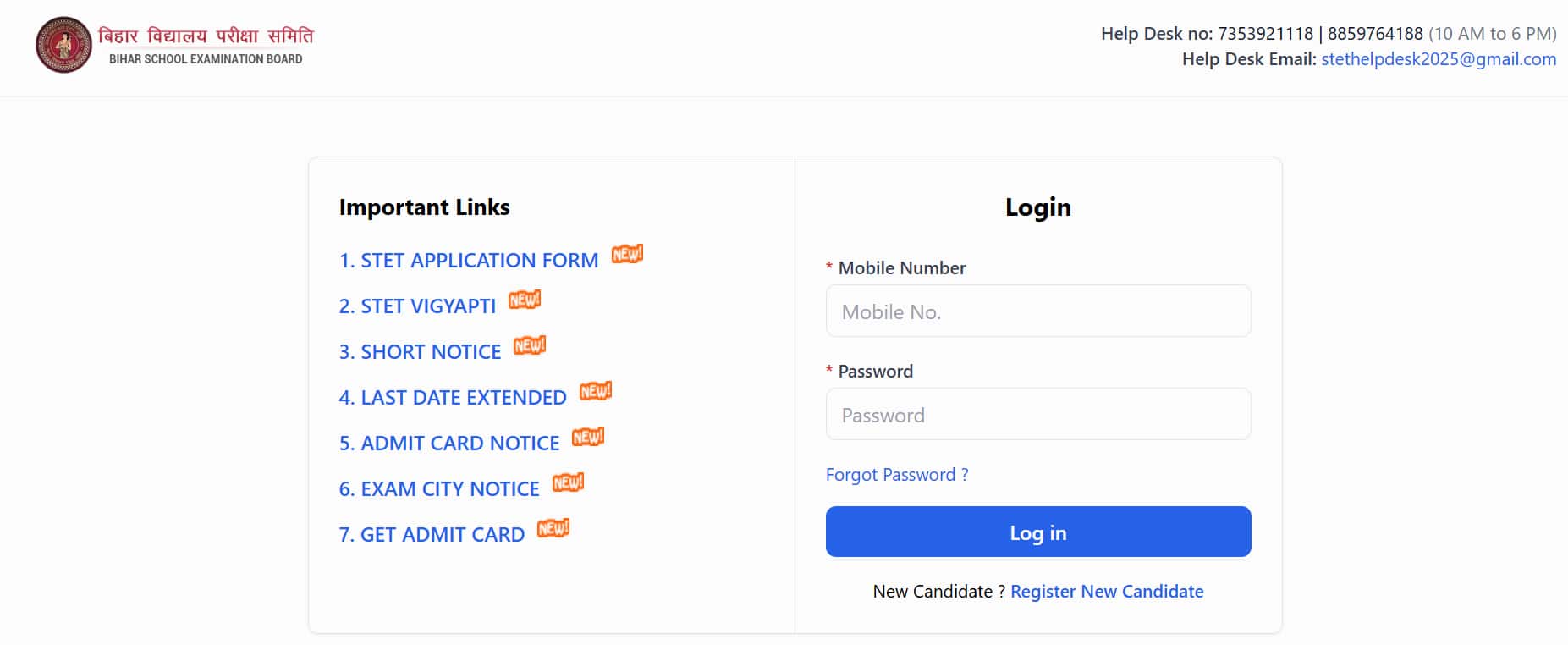This screenshot has height=645, width=1568.
Task: Click NEW badge next to Exam City Notice
Action: click(x=568, y=482)
